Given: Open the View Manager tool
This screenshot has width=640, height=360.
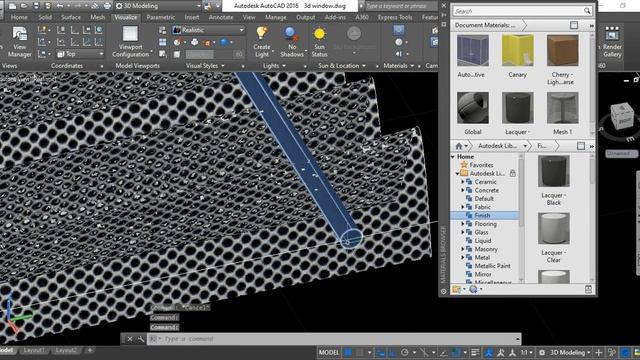Looking at the screenshot, I should tap(19, 42).
